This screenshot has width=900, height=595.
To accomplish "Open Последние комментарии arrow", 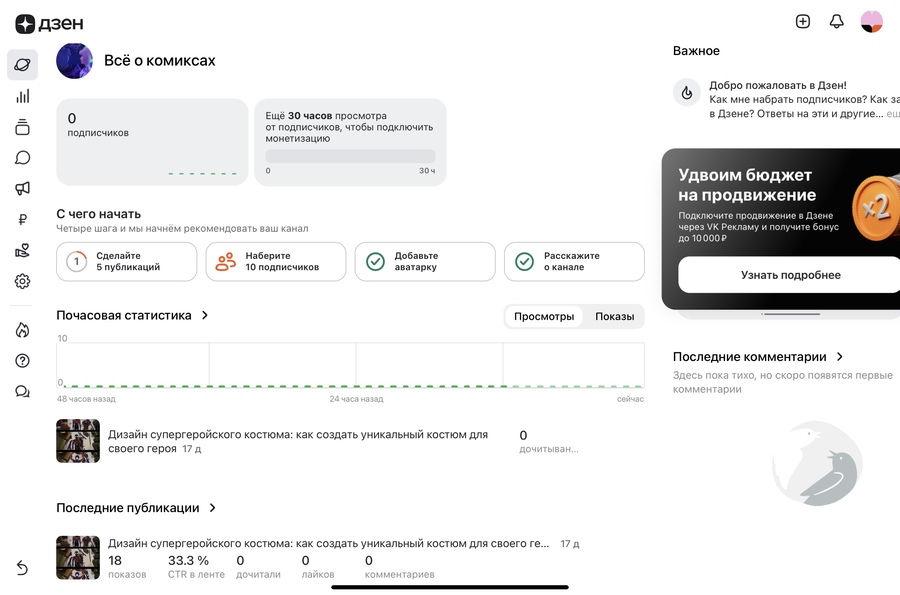I will coord(840,357).
